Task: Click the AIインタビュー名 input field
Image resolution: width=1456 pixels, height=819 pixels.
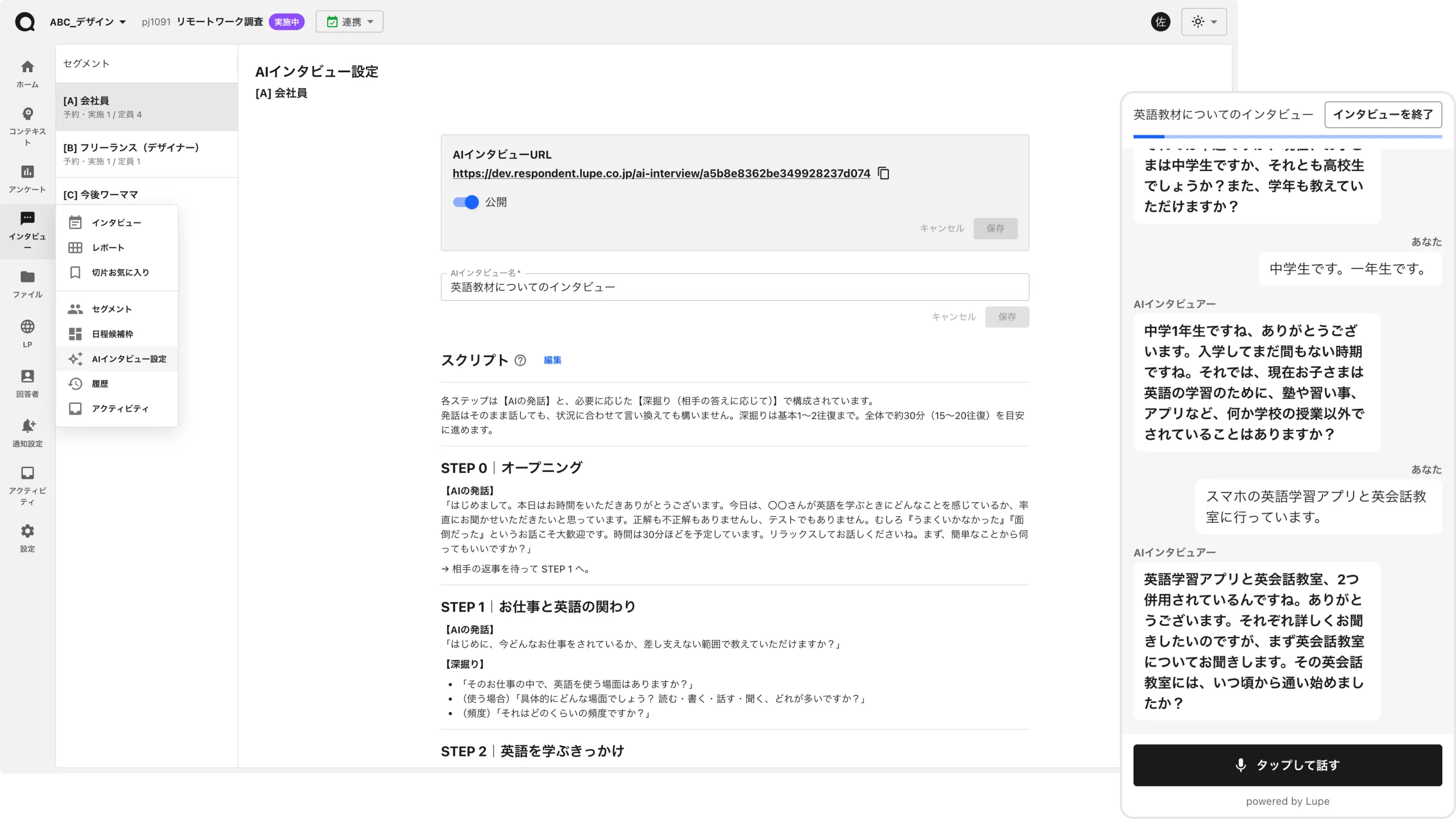Action: [735, 287]
